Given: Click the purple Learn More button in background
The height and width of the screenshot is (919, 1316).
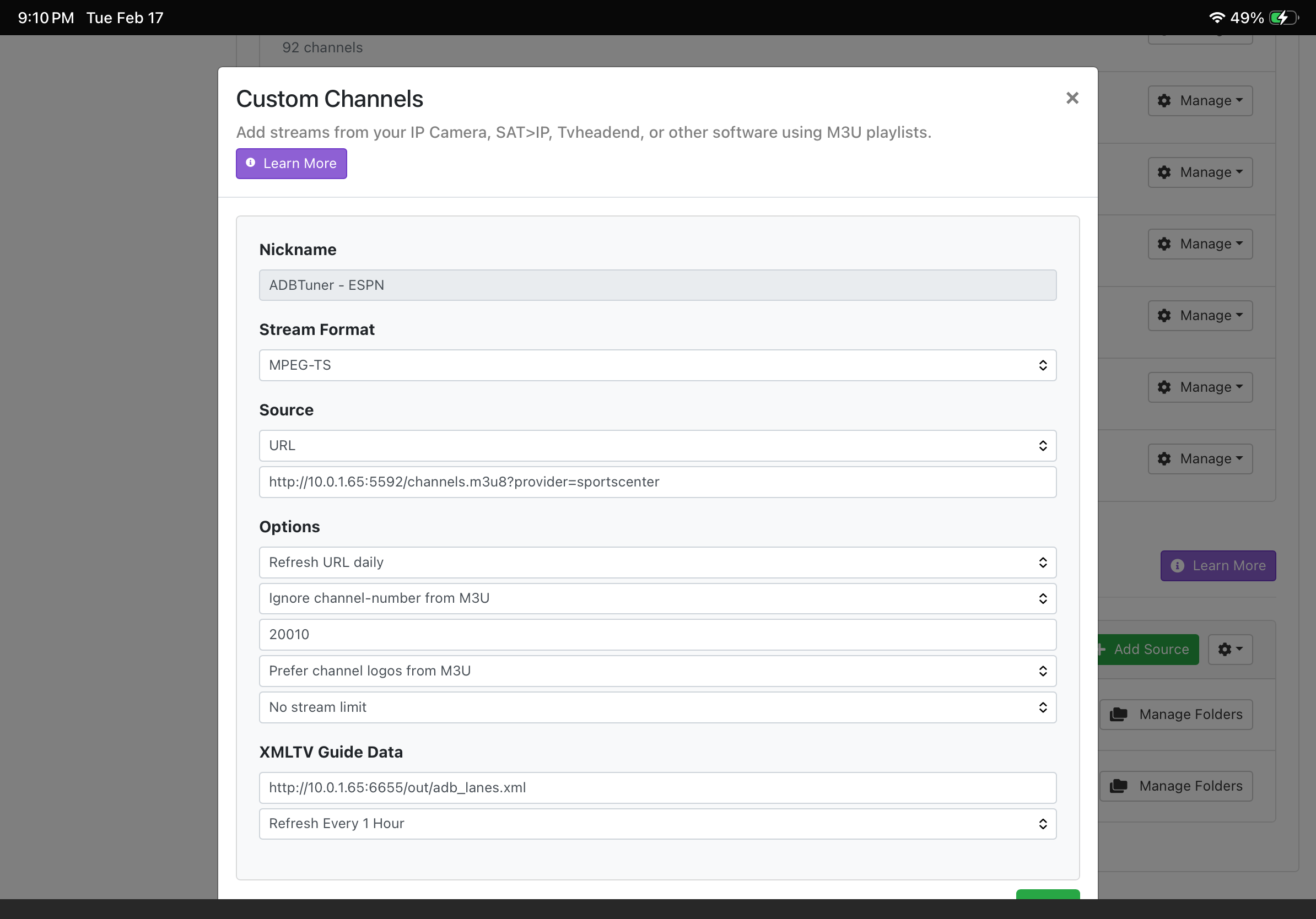Looking at the screenshot, I should pyautogui.click(x=1217, y=565).
